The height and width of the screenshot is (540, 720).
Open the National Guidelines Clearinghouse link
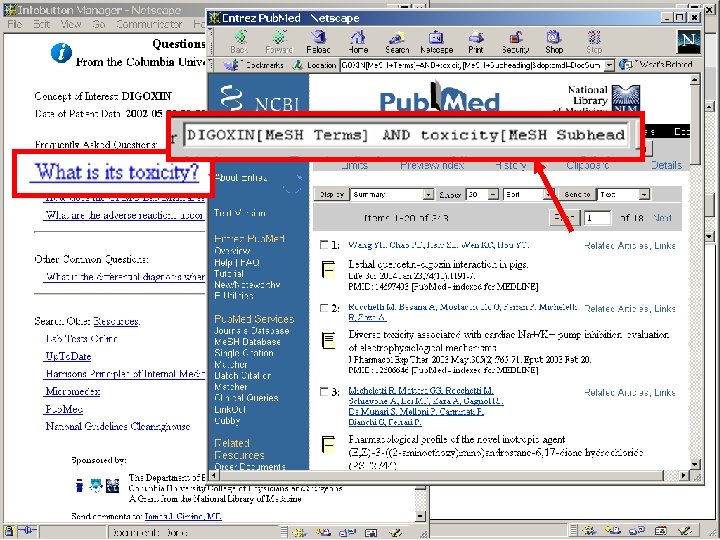click(x=118, y=426)
